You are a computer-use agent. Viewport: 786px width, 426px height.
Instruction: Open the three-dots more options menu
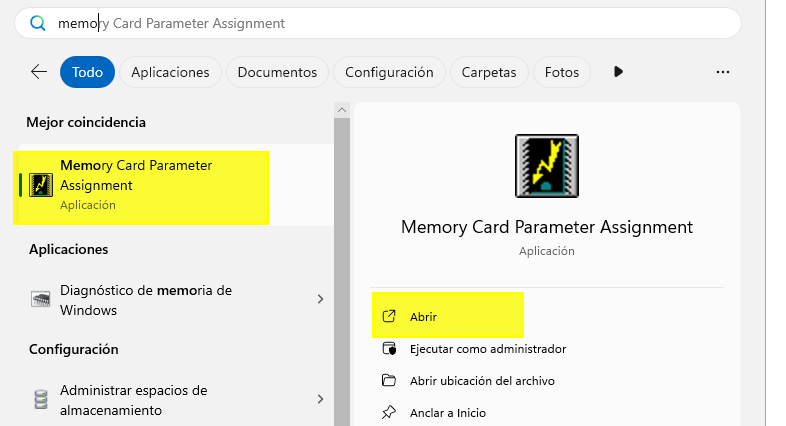(723, 72)
